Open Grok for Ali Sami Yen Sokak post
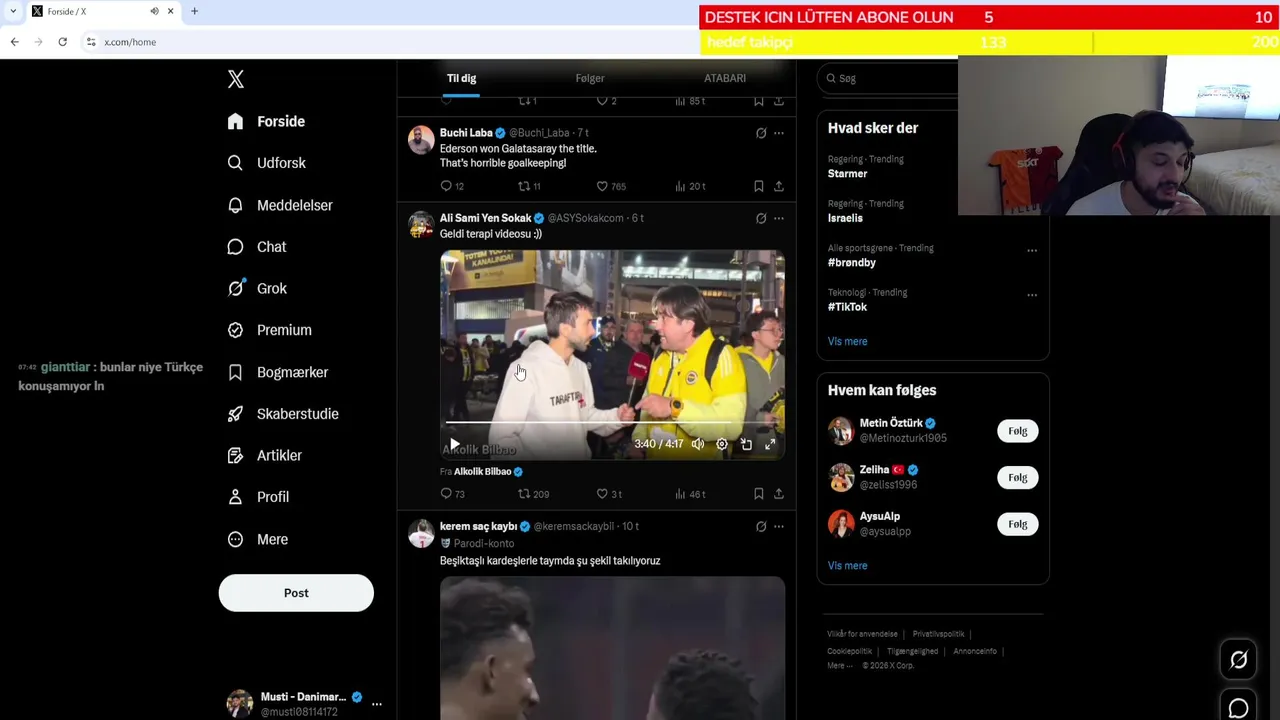This screenshot has width=1280, height=720. 761,218
